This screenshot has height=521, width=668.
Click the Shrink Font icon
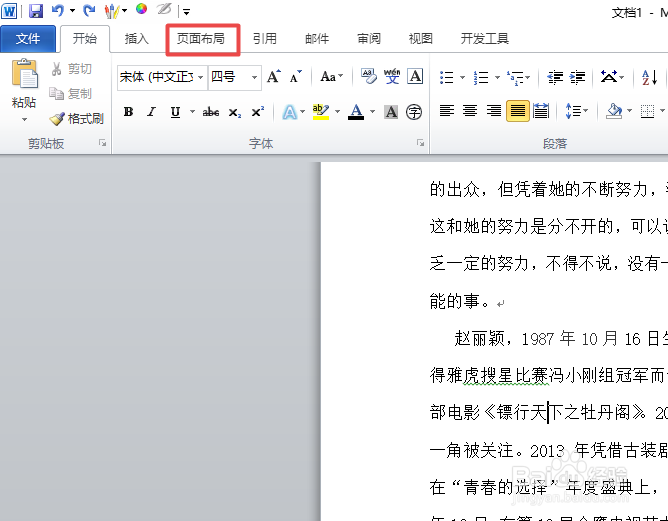pyautogui.click(x=295, y=77)
